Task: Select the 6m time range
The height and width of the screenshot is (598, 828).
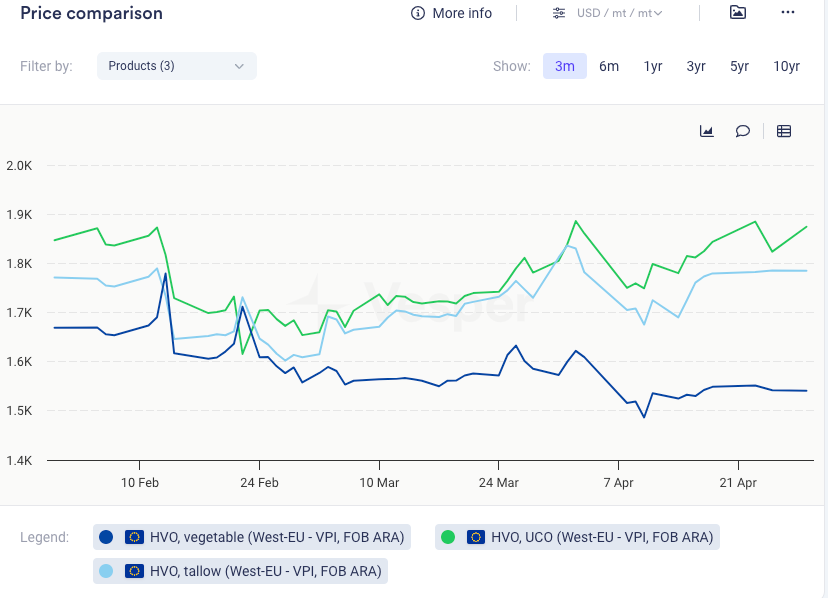Action: point(609,66)
